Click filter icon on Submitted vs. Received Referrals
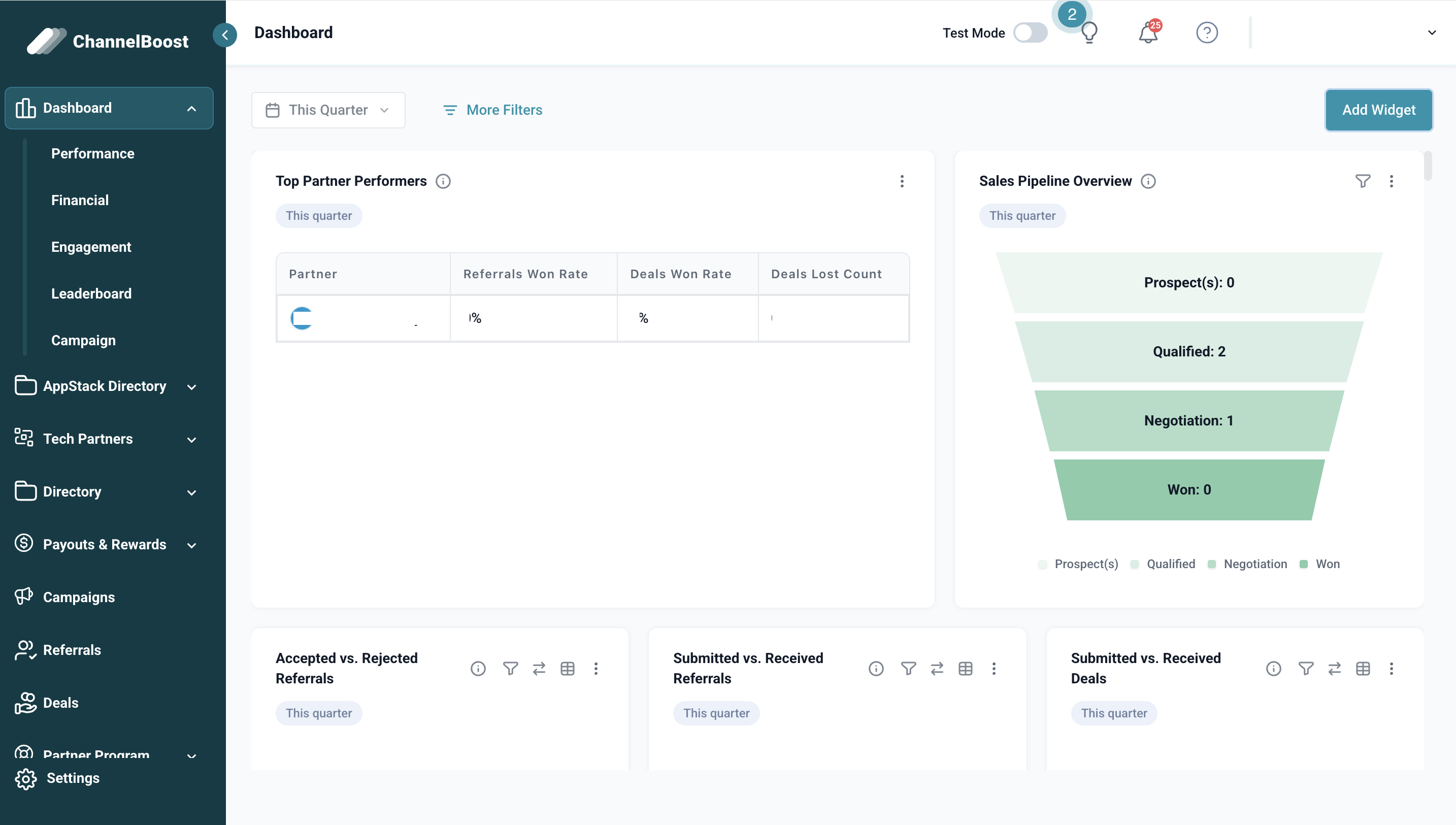 tap(908, 669)
